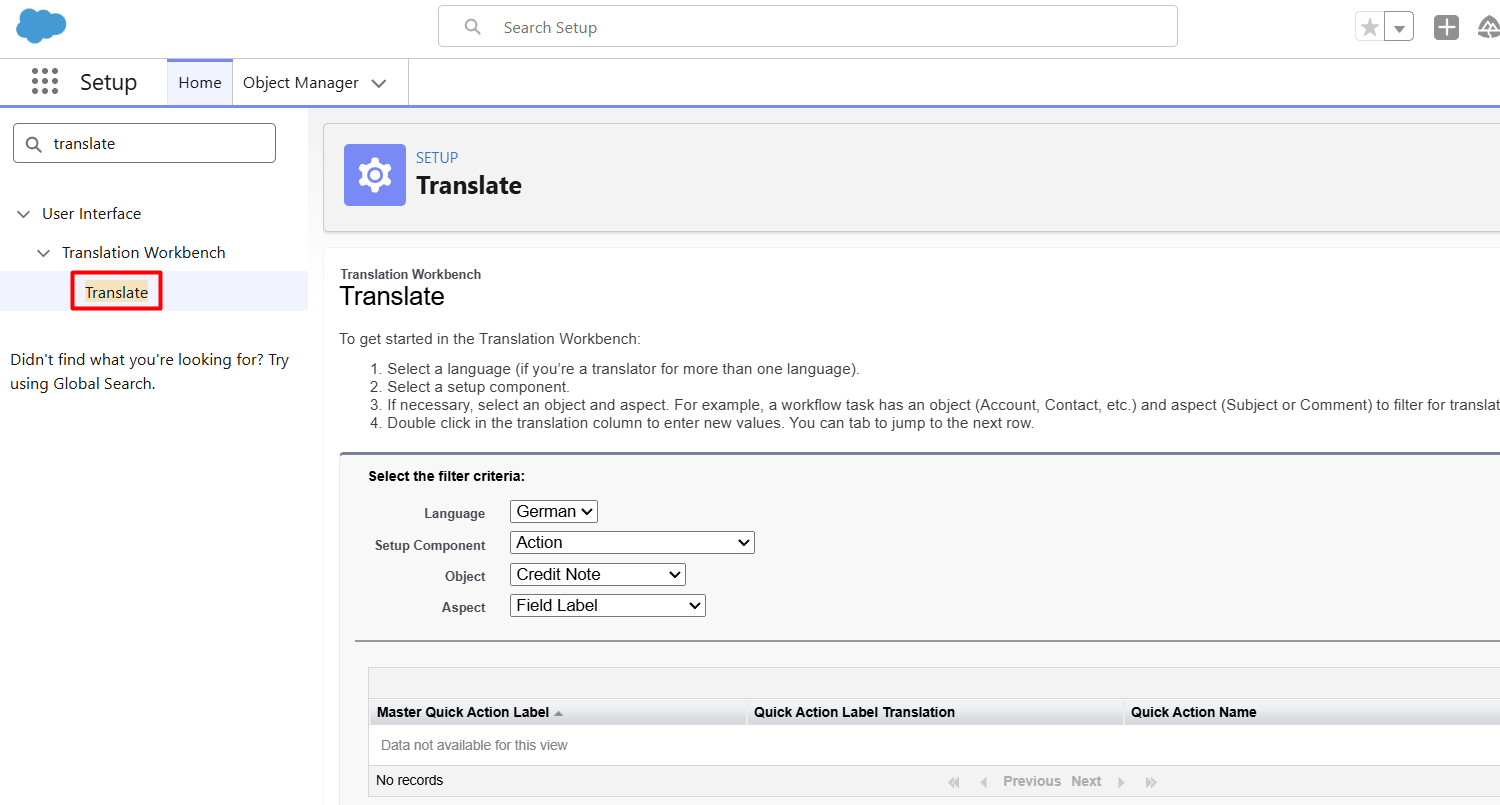The width and height of the screenshot is (1500, 805).
Task: Open the Setup Component dropdown
Action: [x=632, y=542]
